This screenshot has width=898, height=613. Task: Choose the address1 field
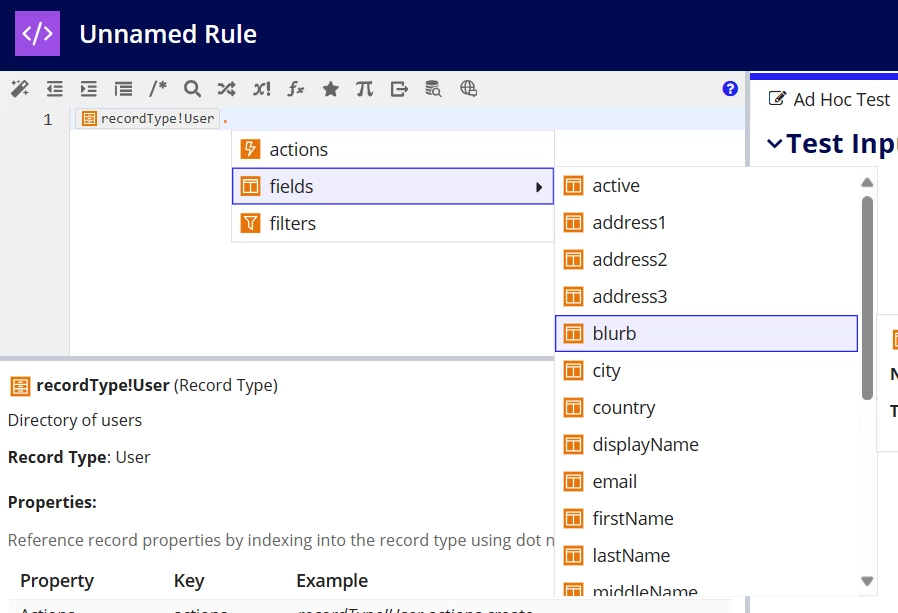click(x=707, y=222)
